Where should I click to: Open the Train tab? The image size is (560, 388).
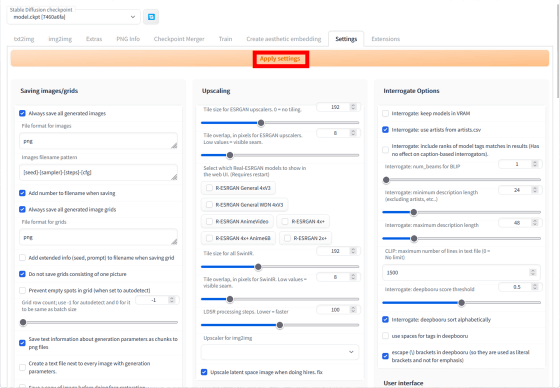[225, 39]
